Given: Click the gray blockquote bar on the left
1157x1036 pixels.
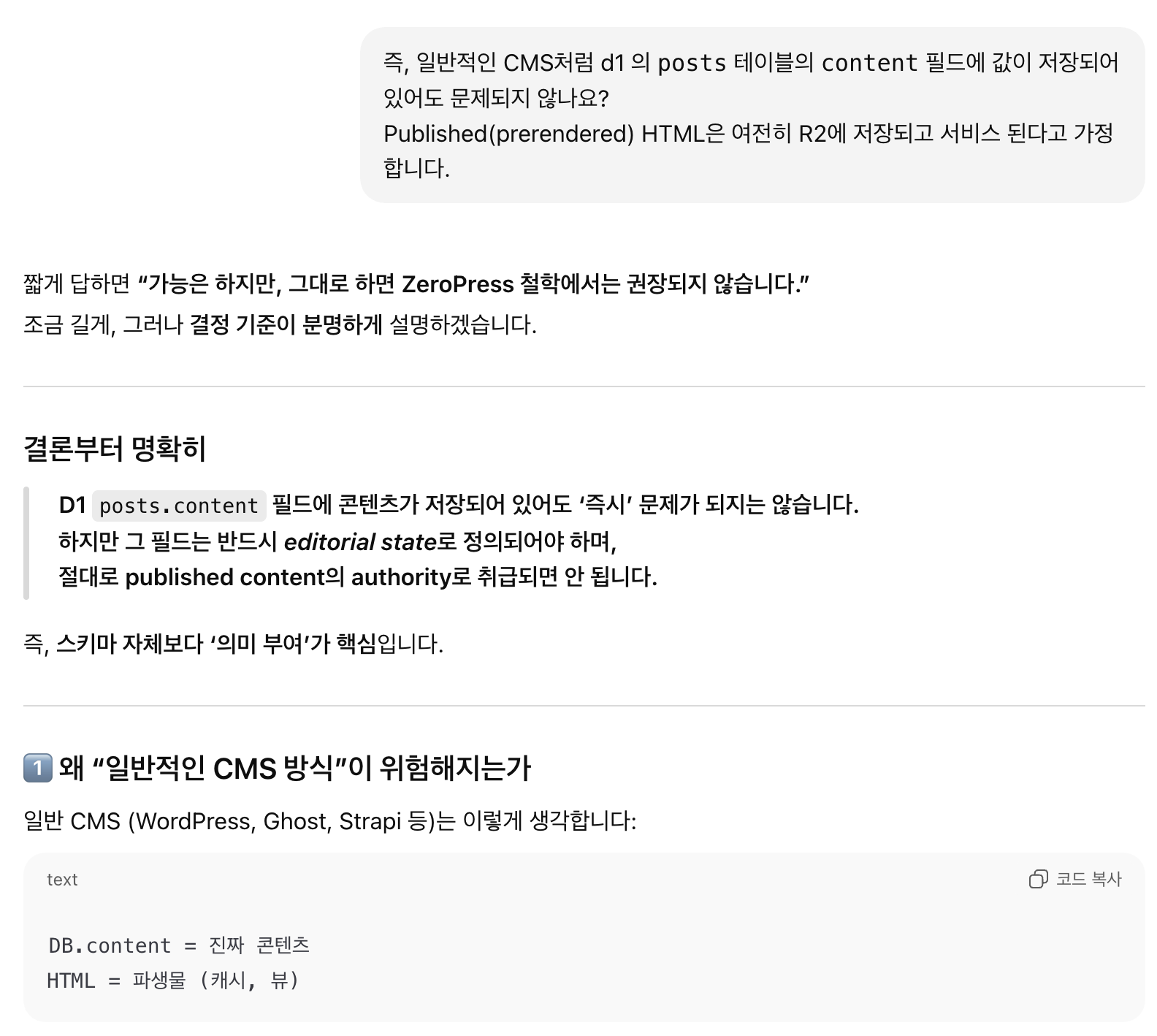Looking at the screenshot, I should pos(26,543).
